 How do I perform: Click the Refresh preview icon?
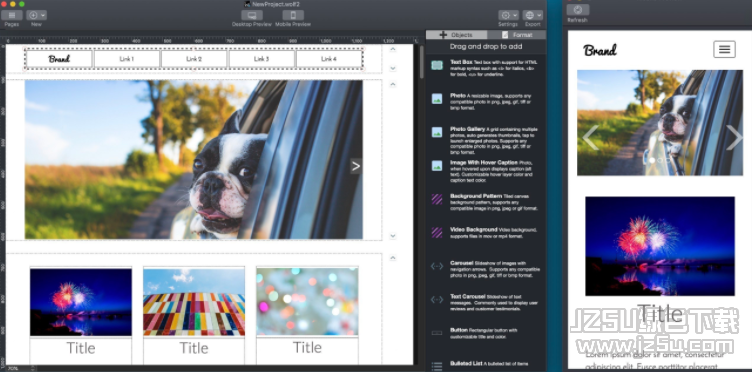click(577, 10)
